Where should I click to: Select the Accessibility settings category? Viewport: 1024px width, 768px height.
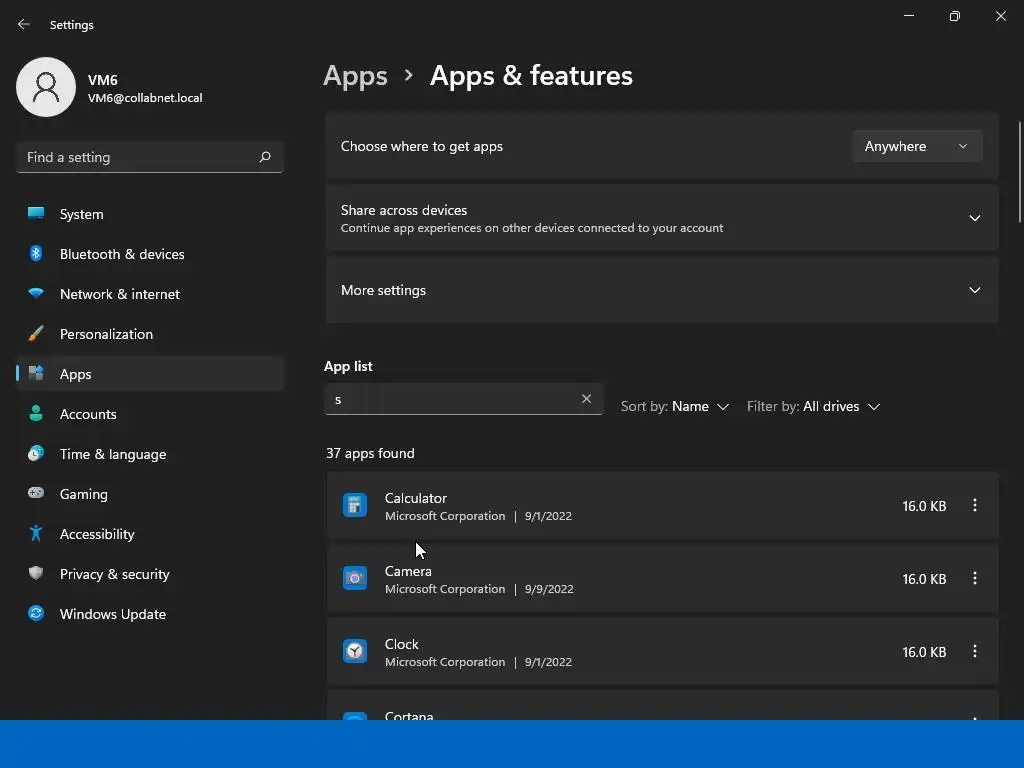point(97,534)
